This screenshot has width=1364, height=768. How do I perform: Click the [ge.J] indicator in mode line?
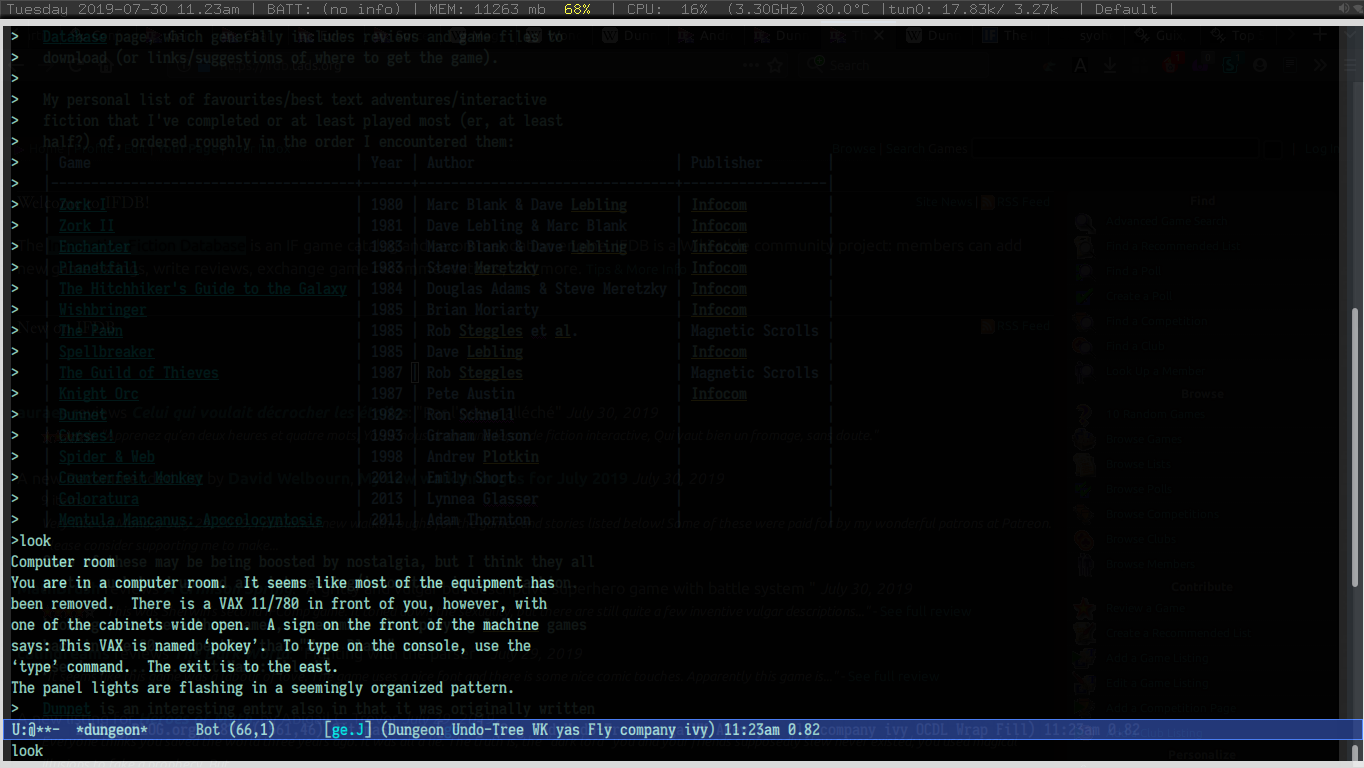coord(348,730)
